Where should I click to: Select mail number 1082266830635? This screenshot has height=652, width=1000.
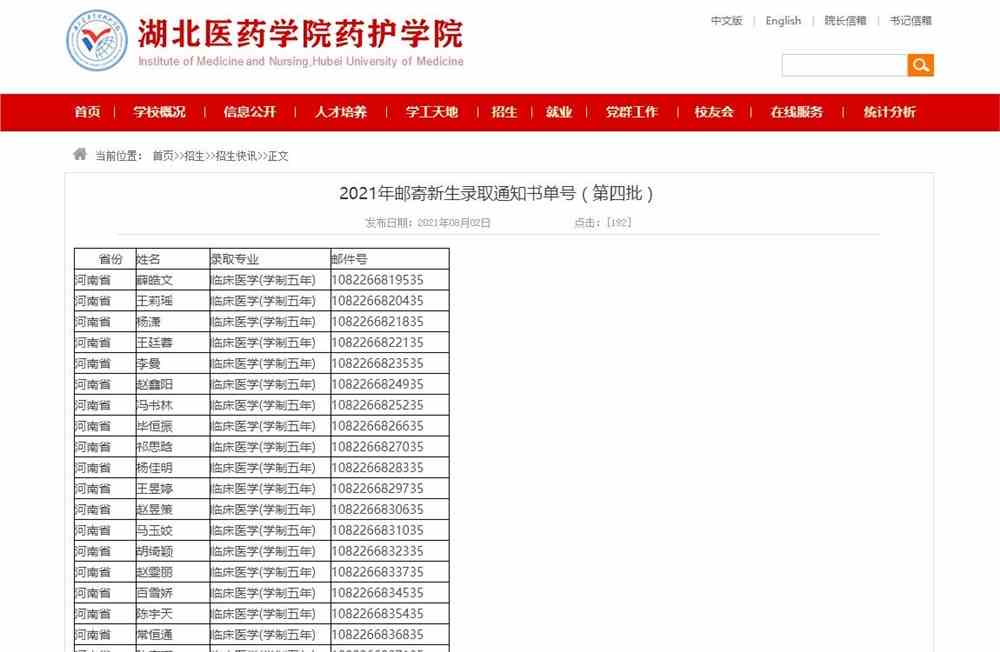pos(378,509)
